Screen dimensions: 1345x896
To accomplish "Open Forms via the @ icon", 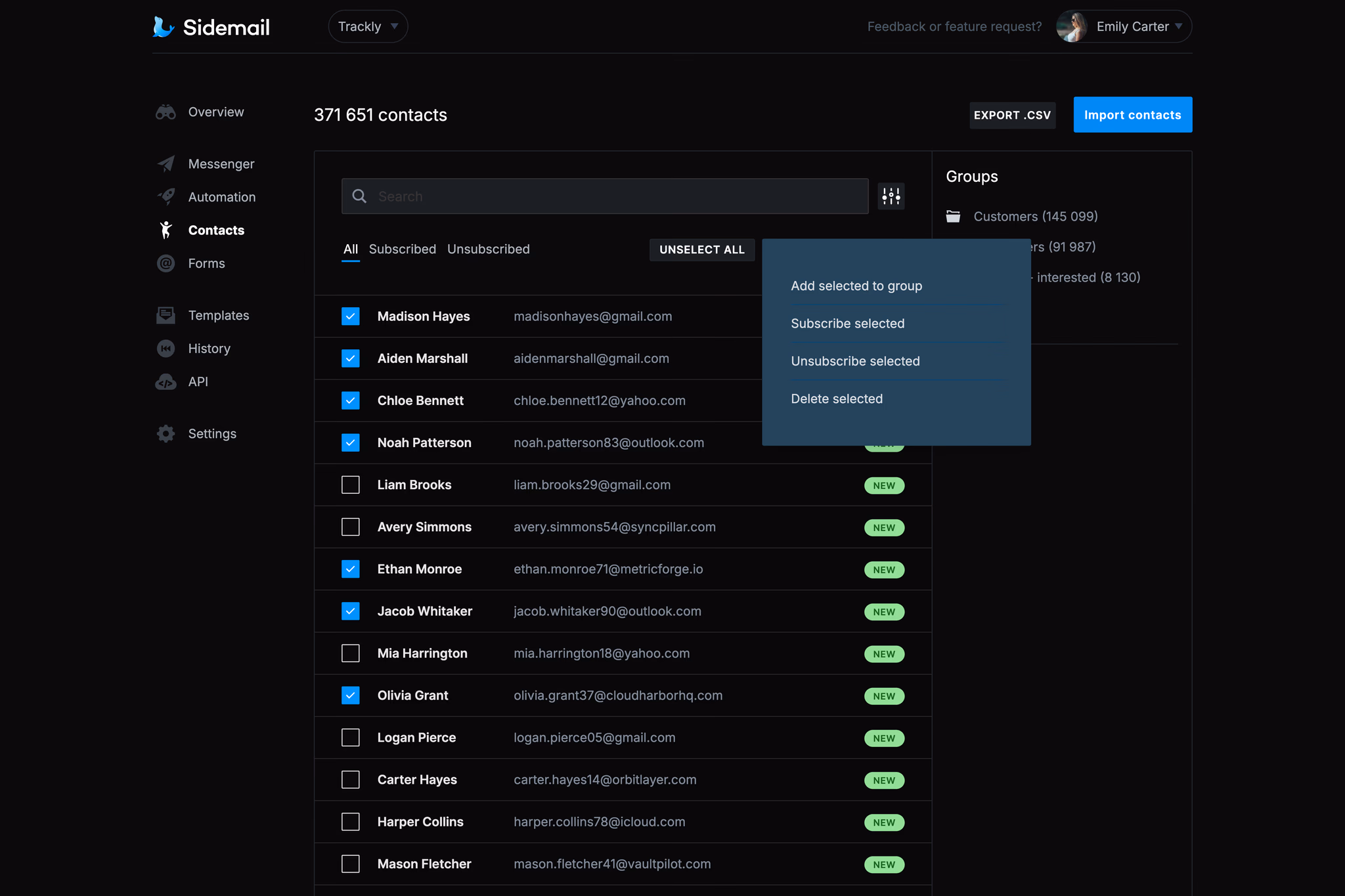I will tap(165, 263).
